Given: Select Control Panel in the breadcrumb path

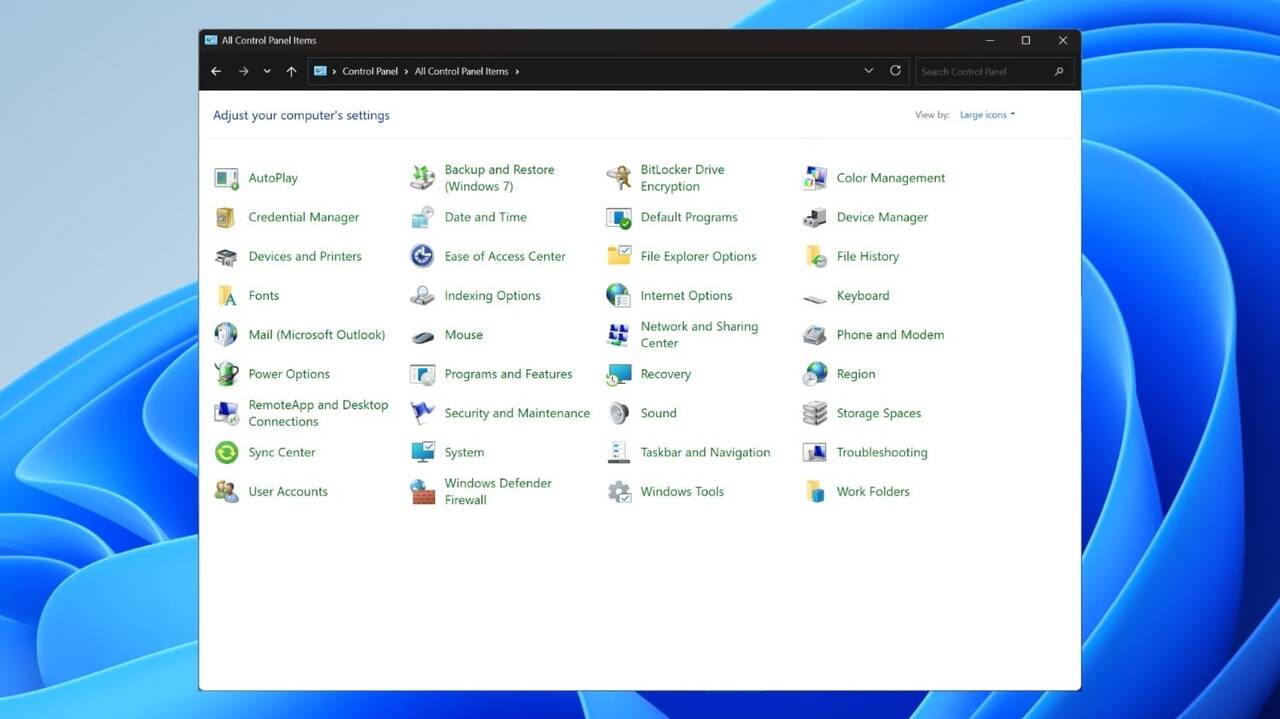Looking at the screenshot, I should point(370,72).
